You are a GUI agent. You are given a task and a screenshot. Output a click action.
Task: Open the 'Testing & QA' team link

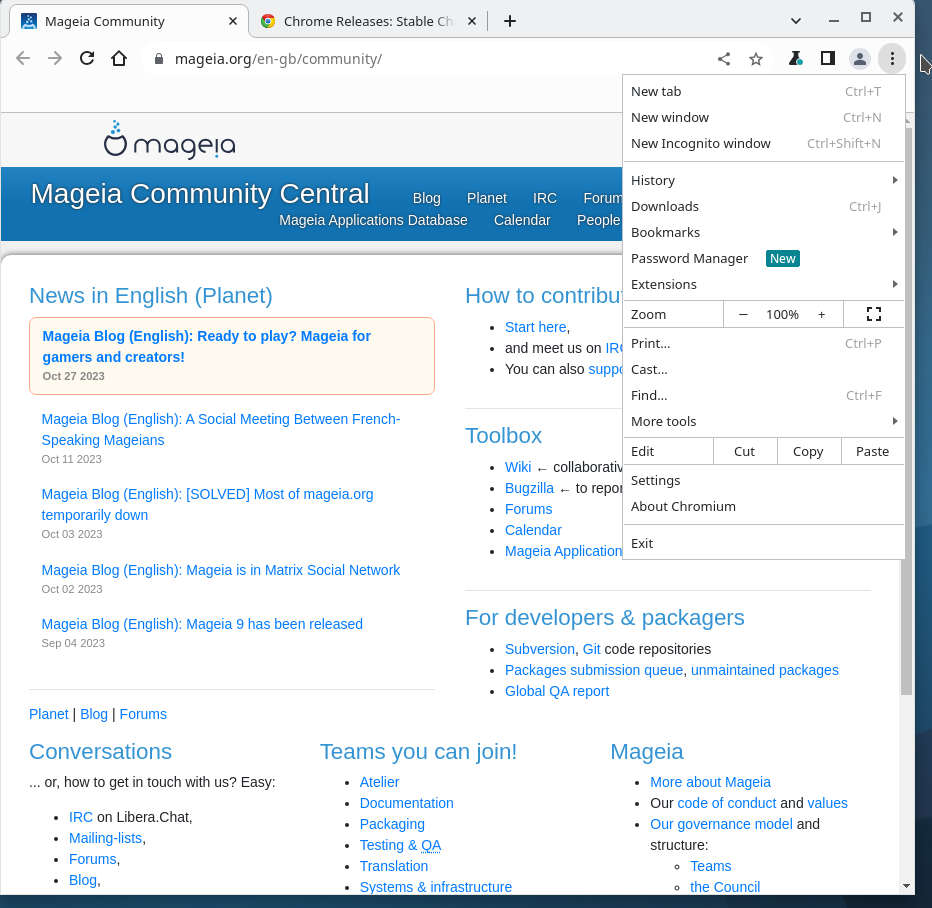pos(400,846)
